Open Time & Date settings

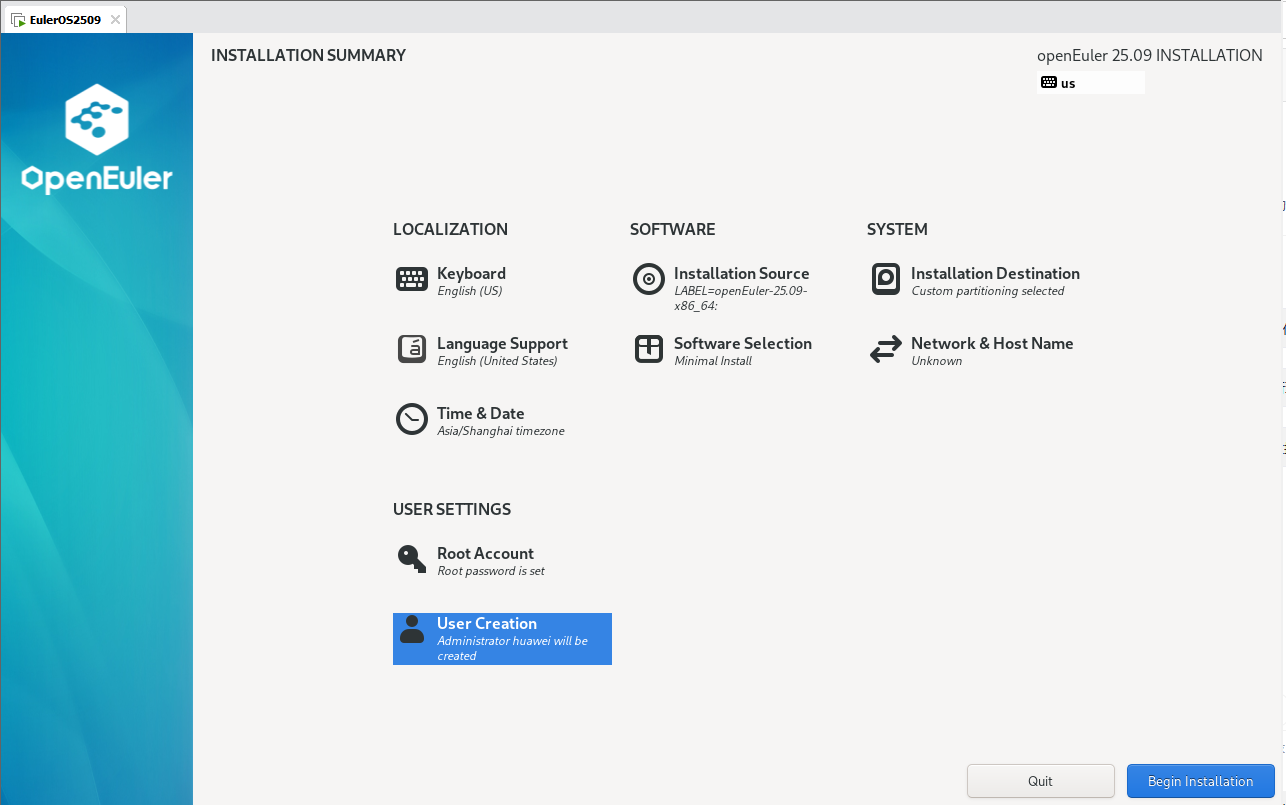tap(480, 413)
